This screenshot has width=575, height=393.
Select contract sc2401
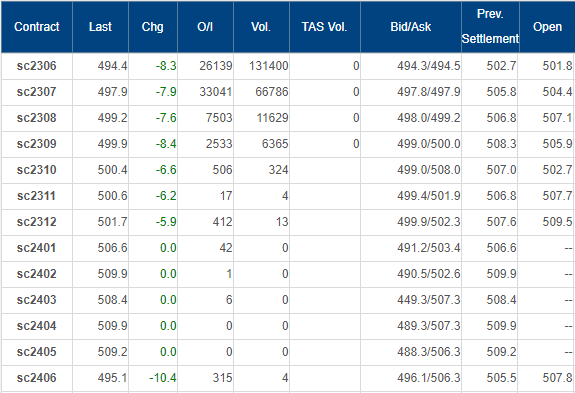[37, 248]
